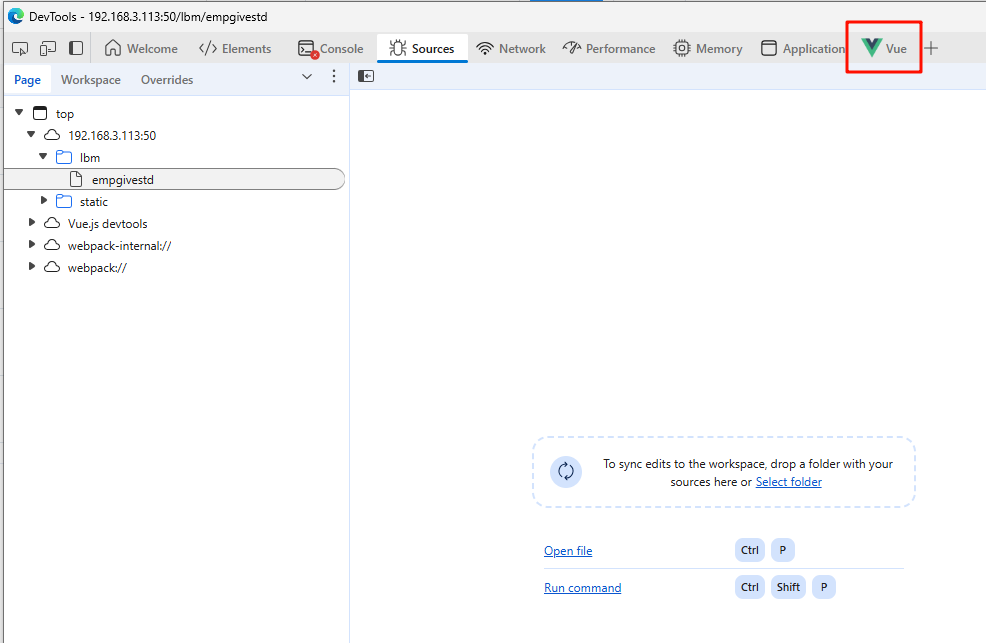The image size is (986, 643).
Task: Select the empgivestd file
Action: [x=174, y=179]
